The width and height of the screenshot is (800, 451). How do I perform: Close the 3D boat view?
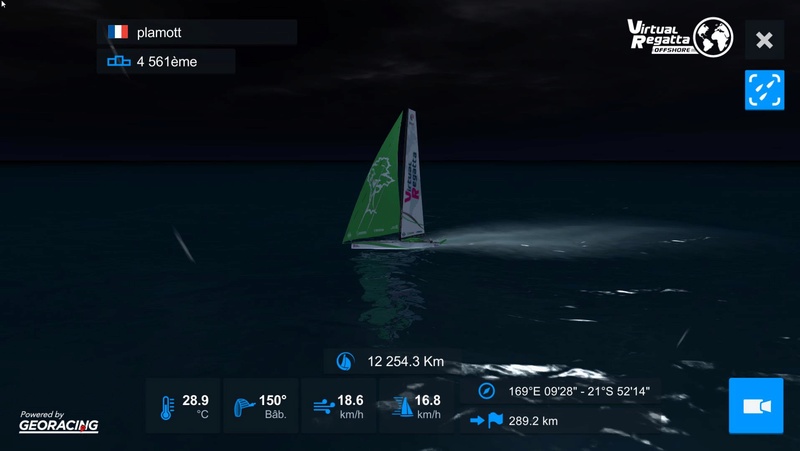coord(764,40)
